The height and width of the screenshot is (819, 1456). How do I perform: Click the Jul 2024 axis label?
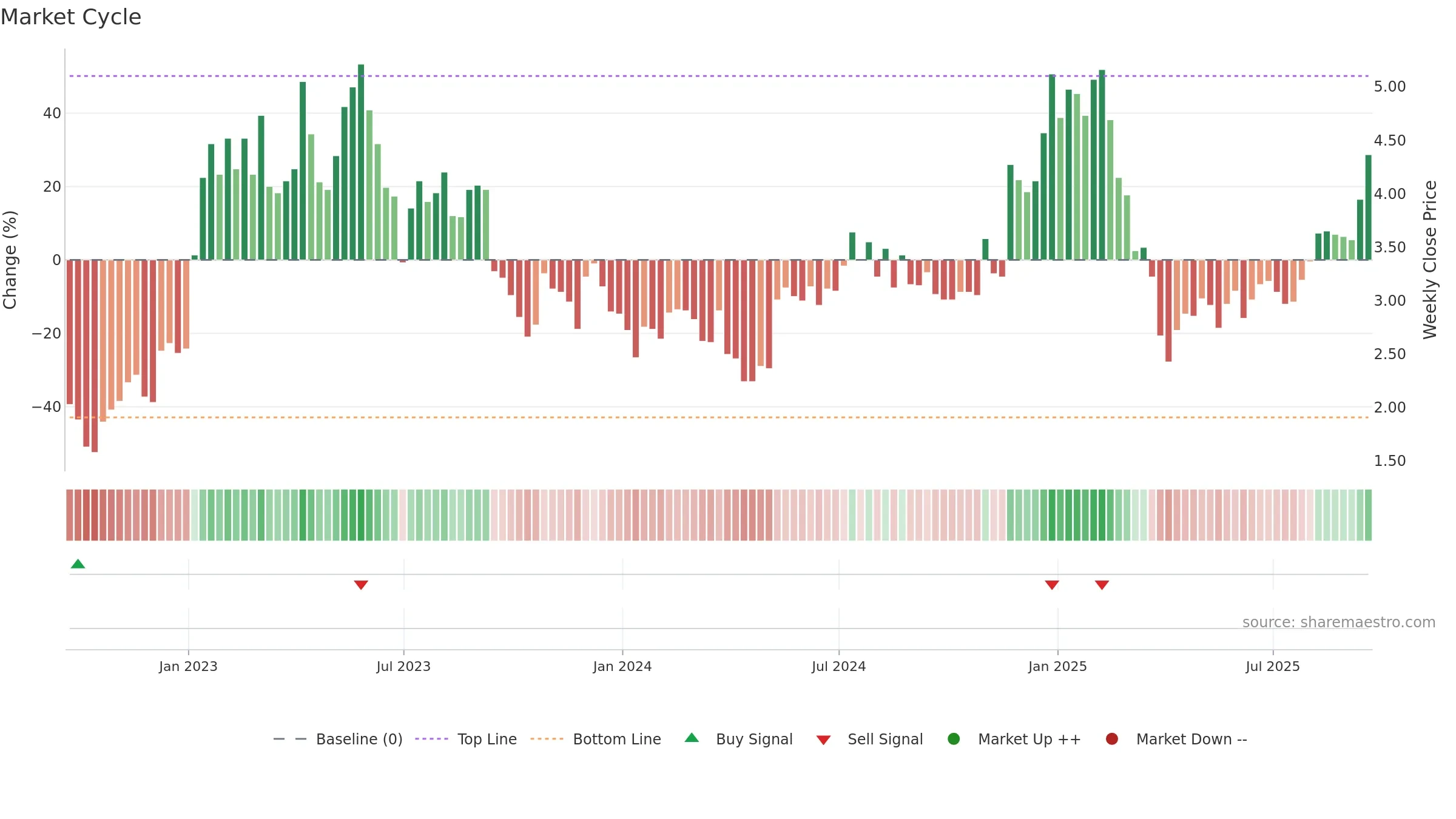pyautogui.click(x=839, y=667)
